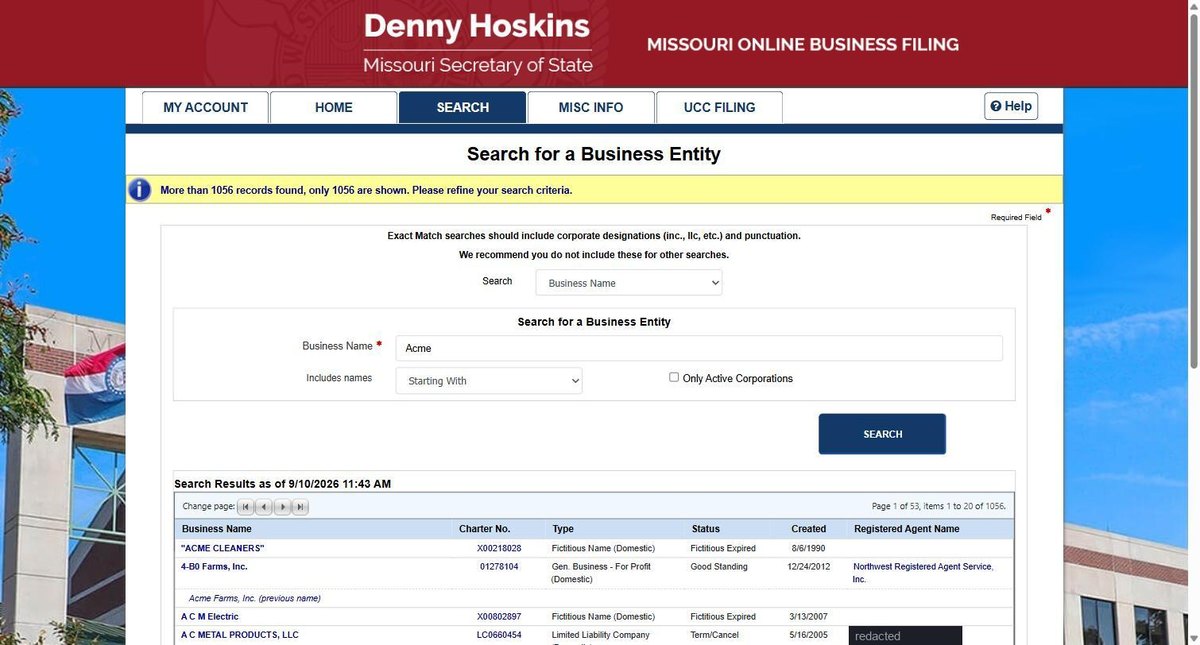This screenshot has width=1200, height=645.
Task: Open Help with question mark icon
Action: tap(1011, 106)
